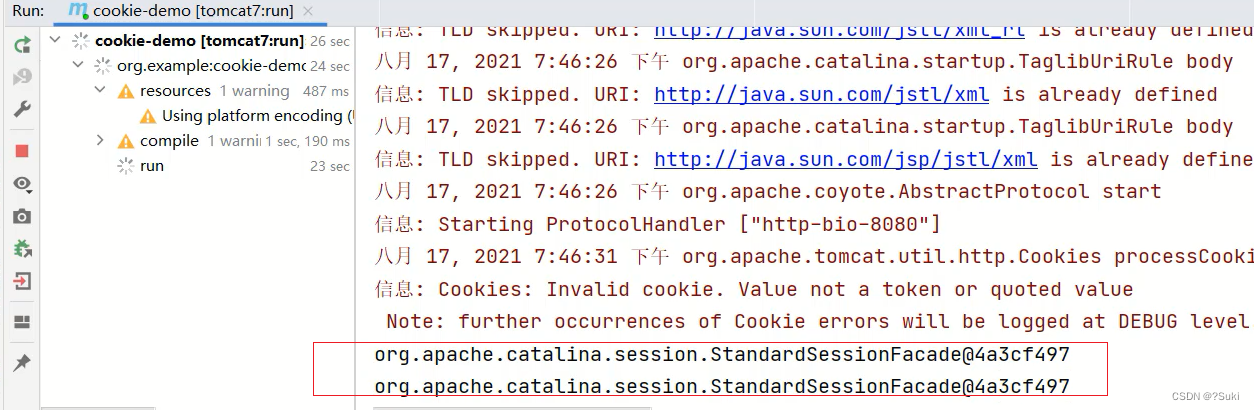Viewport: 1254px width, 410px height.
Task: Collapse the resources warning node
Action: pyautogui.click(x=100, y=91)
